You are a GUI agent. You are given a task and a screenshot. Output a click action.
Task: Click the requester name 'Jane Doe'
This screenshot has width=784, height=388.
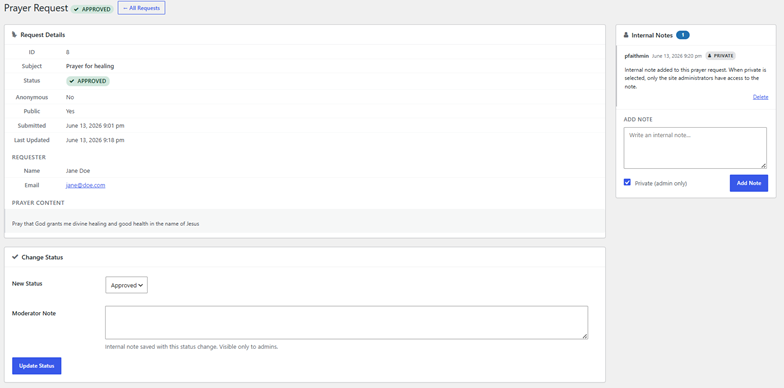tap(78, 170)
